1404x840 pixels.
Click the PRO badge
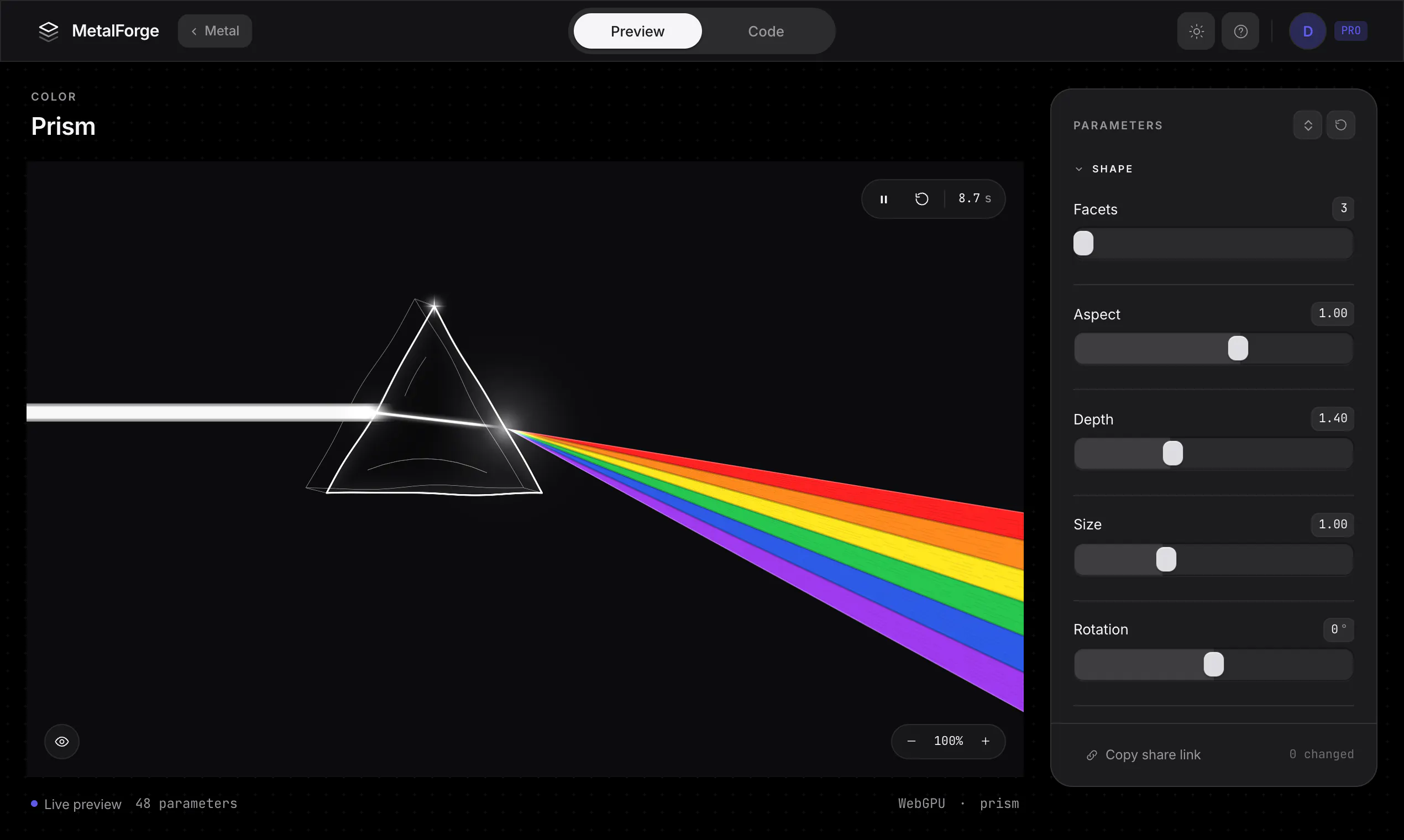pos(1351,30)
